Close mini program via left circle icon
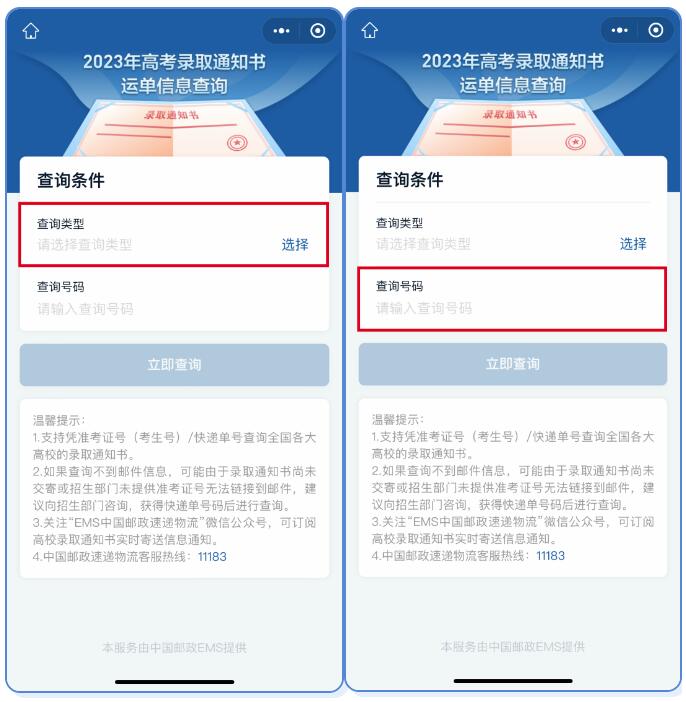686x702 pixels. [318, 31]
